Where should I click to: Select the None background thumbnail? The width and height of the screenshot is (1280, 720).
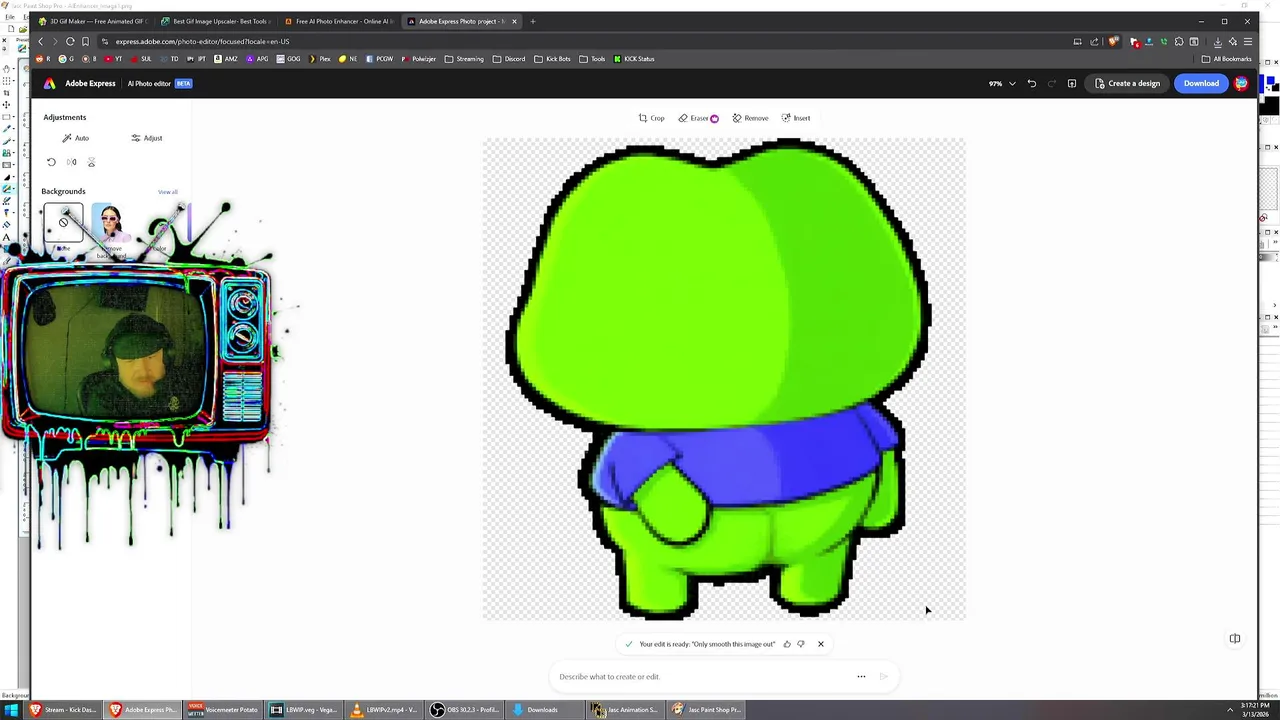pos(63,222)
